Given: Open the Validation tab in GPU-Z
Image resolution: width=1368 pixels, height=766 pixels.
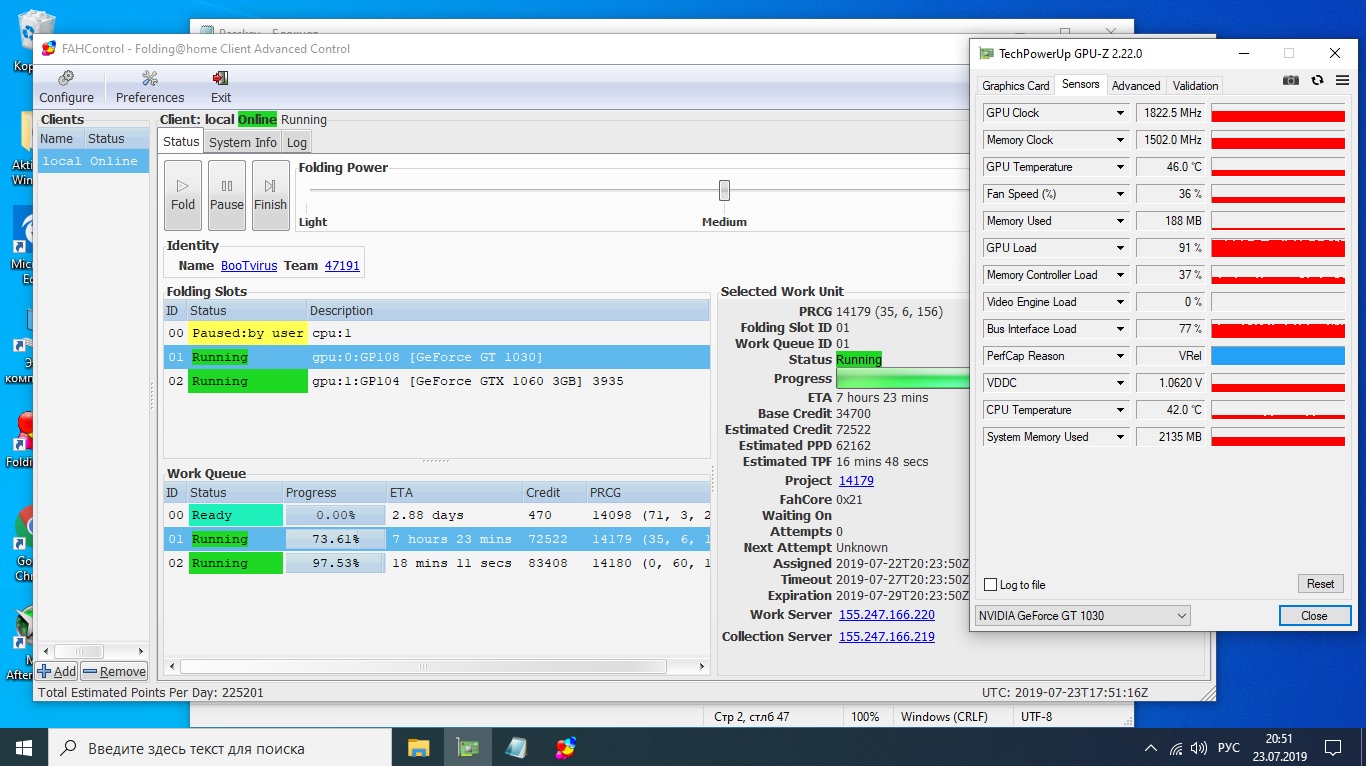Looking at the screenshot, I should [1196, 86].
